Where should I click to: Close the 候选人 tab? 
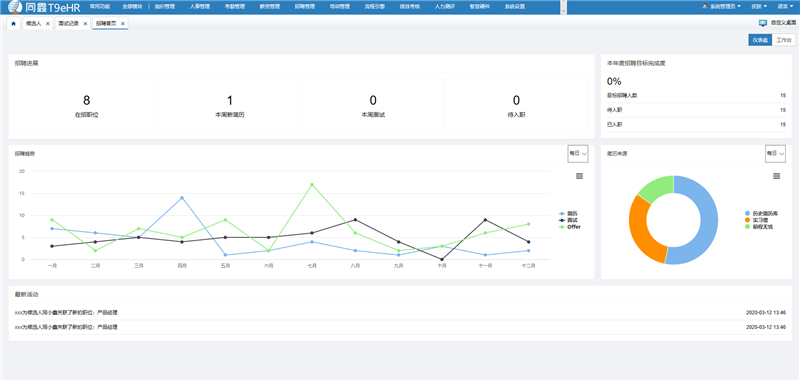click(47, 23)
